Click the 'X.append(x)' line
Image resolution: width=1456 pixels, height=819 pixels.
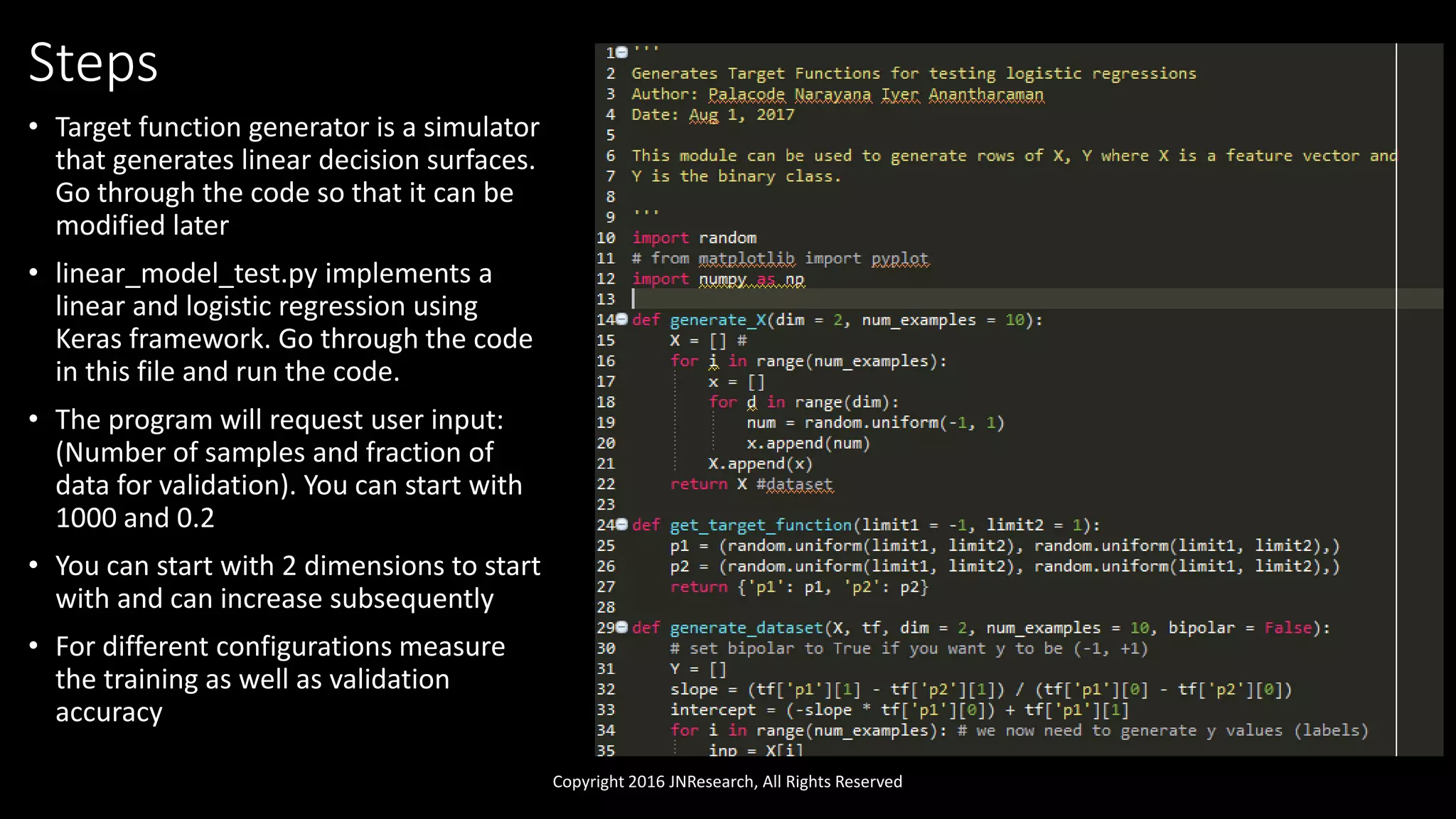(x=760, y=464)
